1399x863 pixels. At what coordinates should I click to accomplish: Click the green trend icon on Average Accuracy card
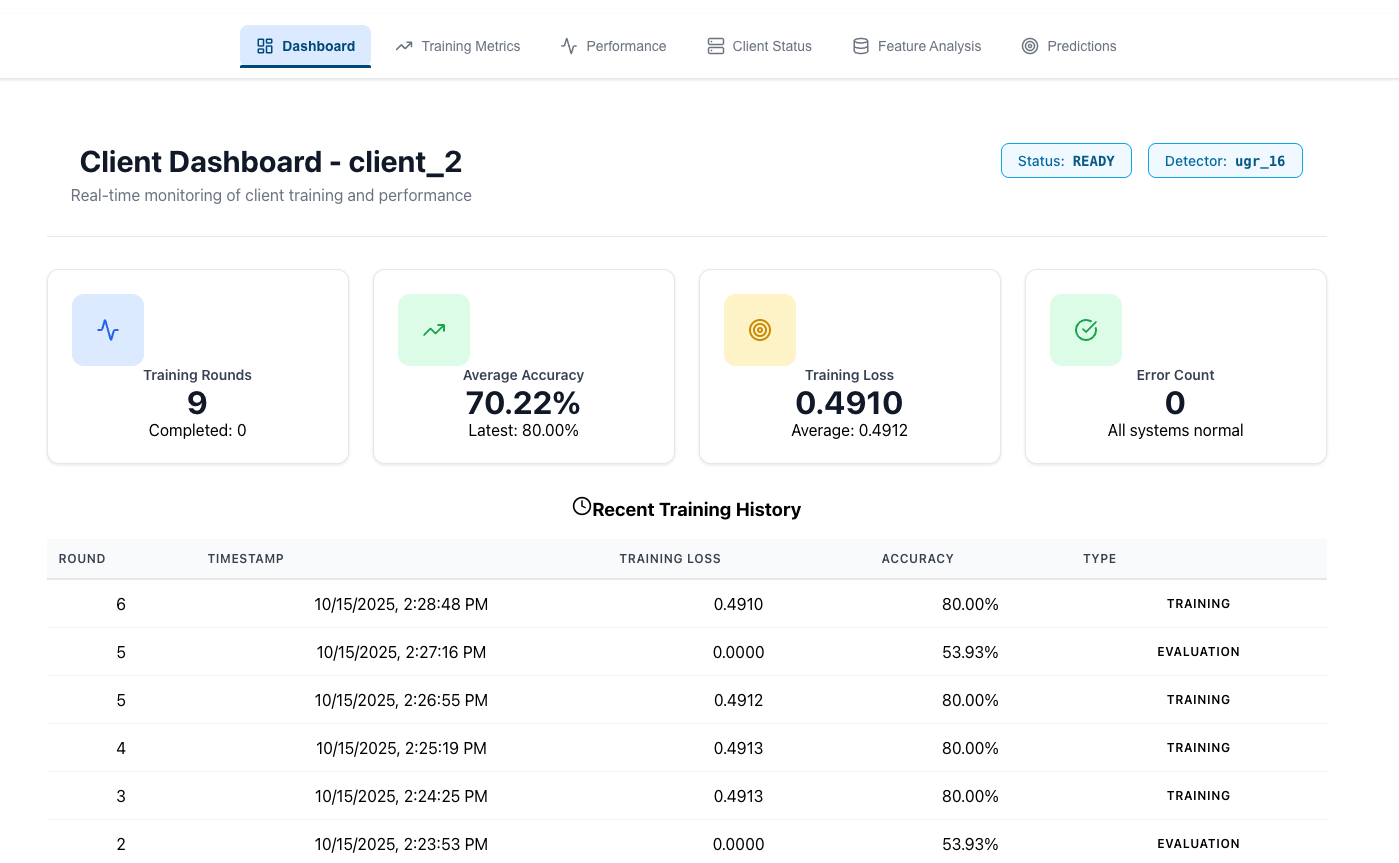433,329
